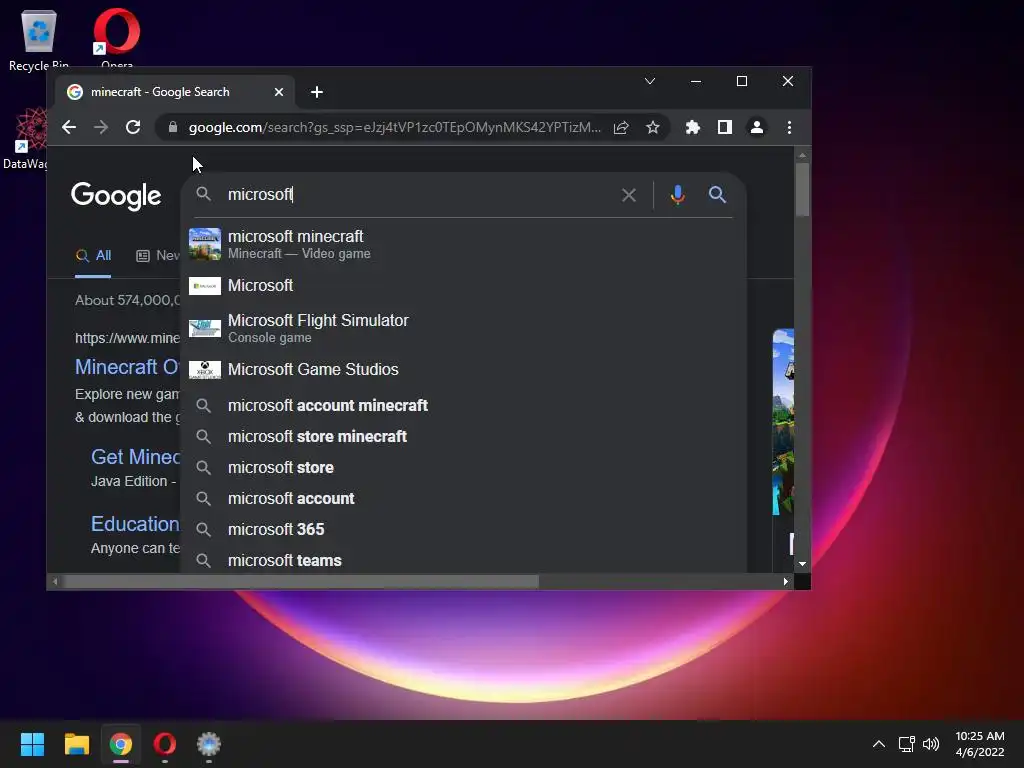Screen dimensions: 1024x768
Task: Click the page's vertical scrollbar thumb
Action: [x=803, y=189]
